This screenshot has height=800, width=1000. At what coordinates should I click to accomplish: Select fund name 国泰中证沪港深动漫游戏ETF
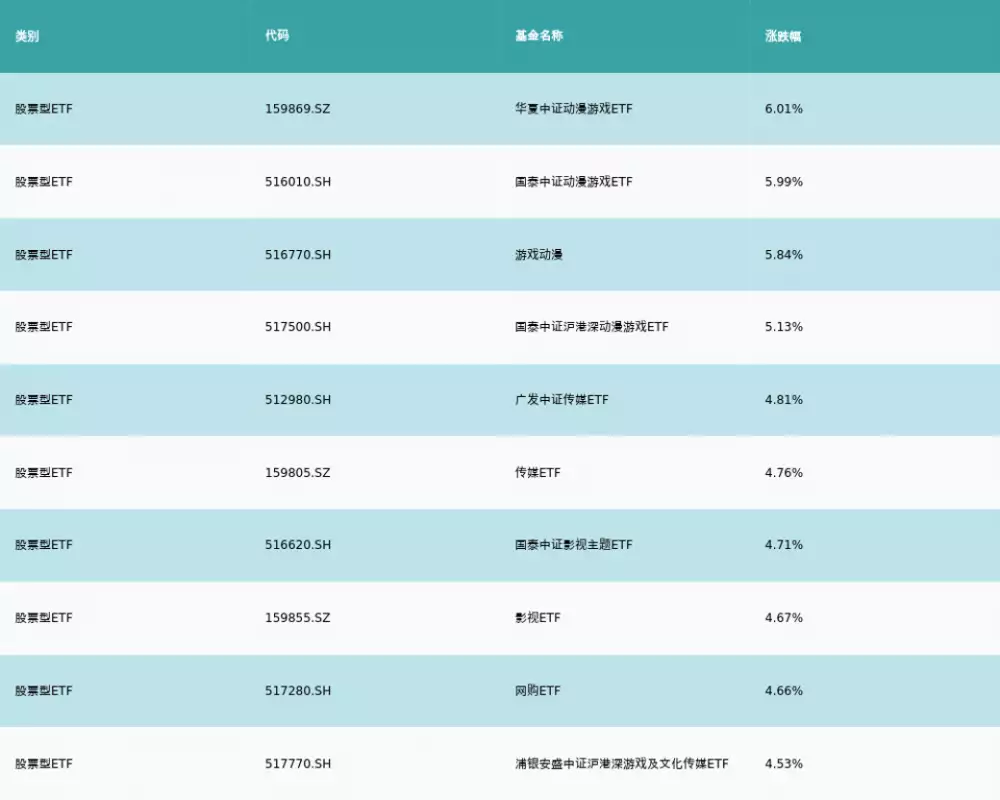coord(591,327)
